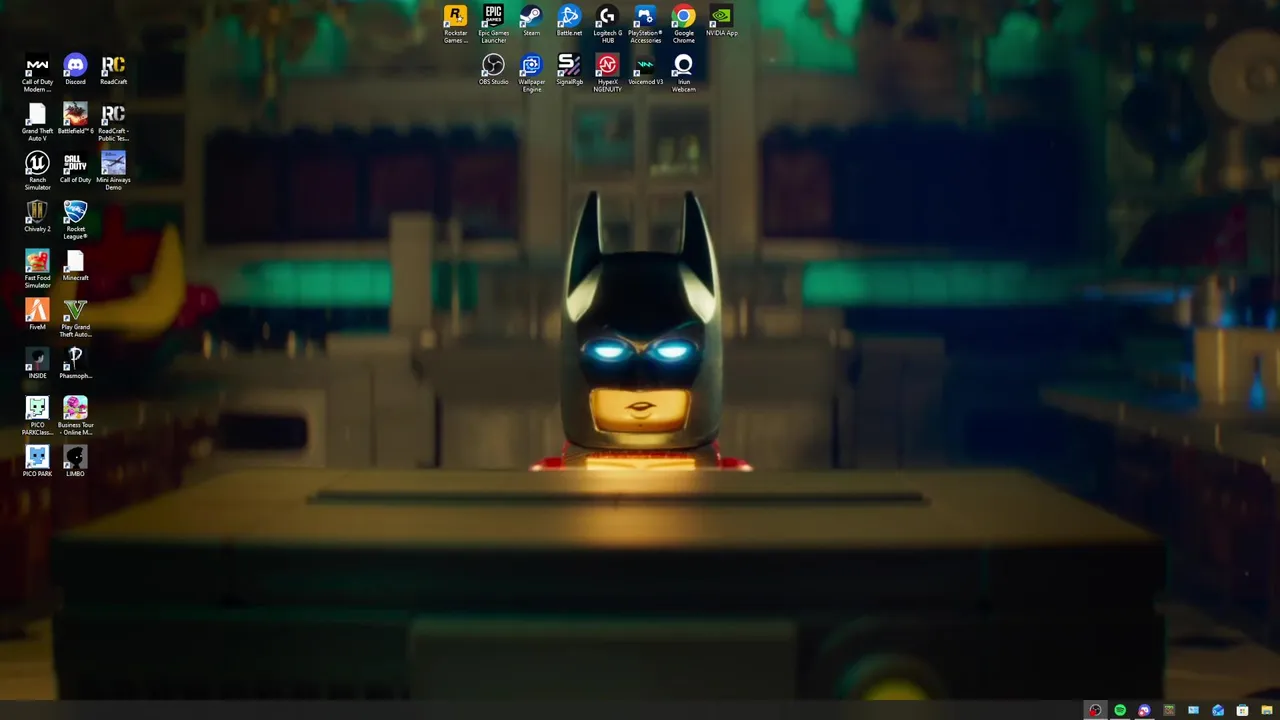
Task: Launch the FiveM shortcut
Action: (x=37, y=315)
